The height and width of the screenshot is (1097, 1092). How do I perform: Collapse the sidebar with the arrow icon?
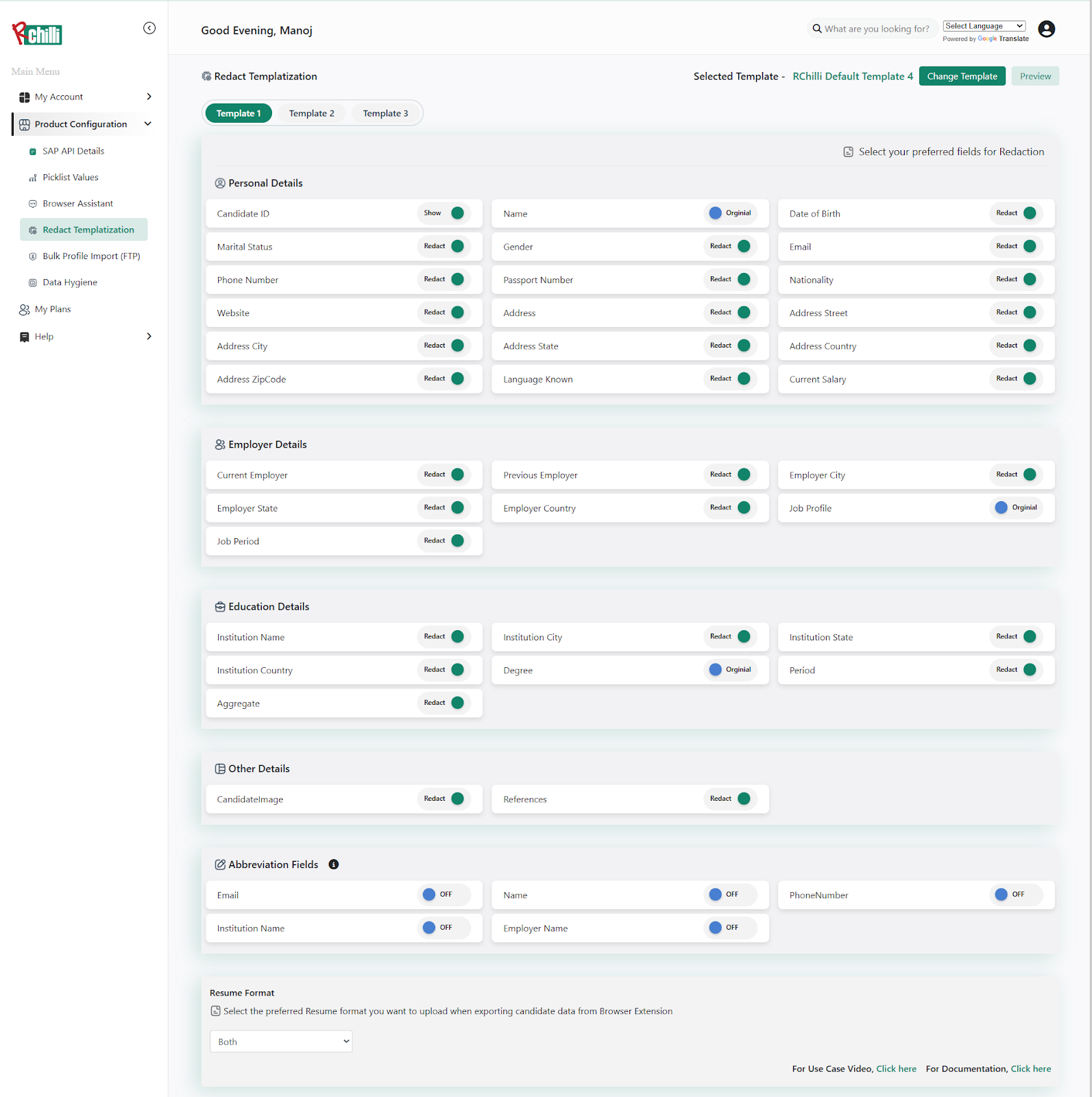[149, 28]
